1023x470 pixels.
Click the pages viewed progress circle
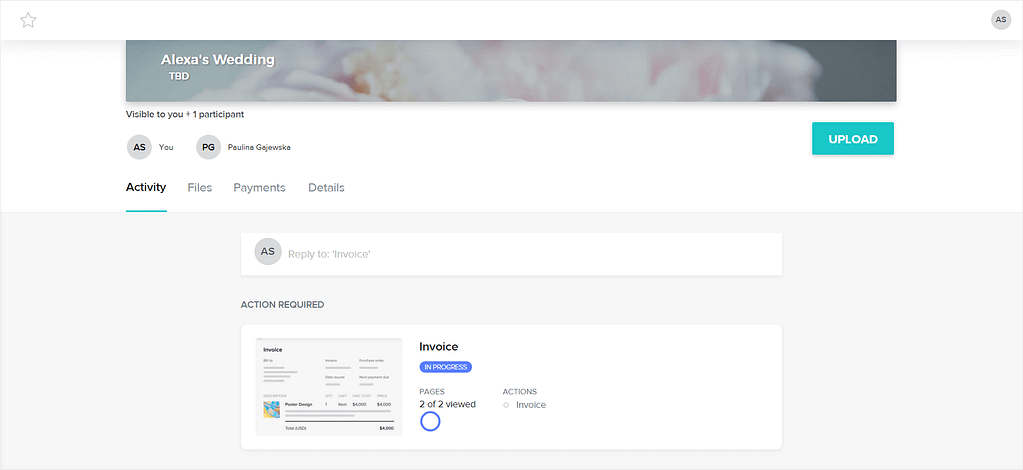coord(430,422)
